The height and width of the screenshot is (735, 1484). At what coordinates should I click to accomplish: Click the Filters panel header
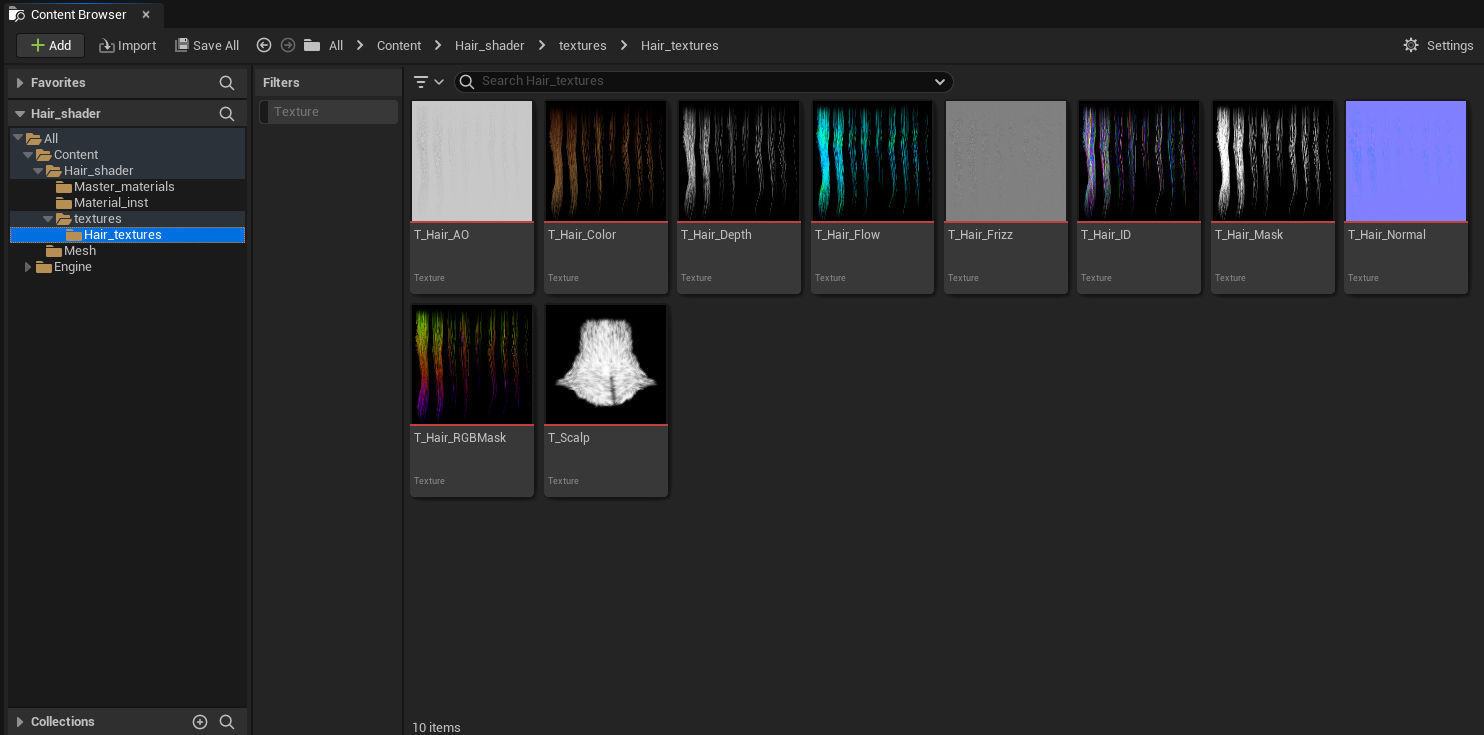coord(281,83)
